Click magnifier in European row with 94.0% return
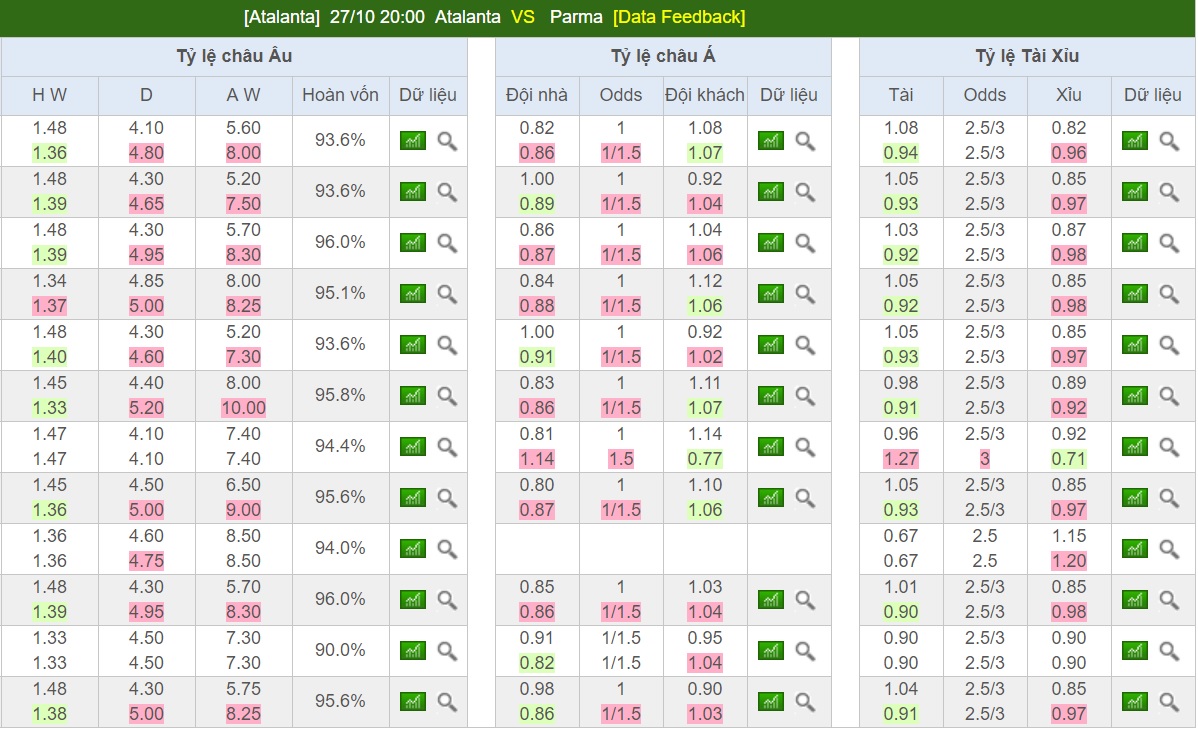The height and width of the screenshot is (729, 1198). pos(447,549)
